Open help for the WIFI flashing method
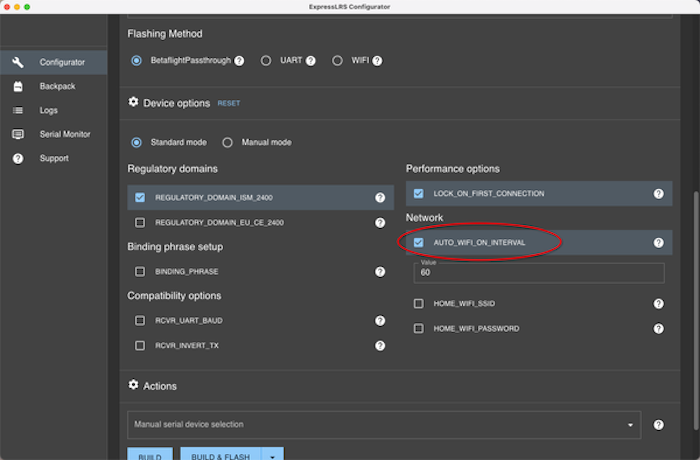700x460 pixels. click(377, 61)
